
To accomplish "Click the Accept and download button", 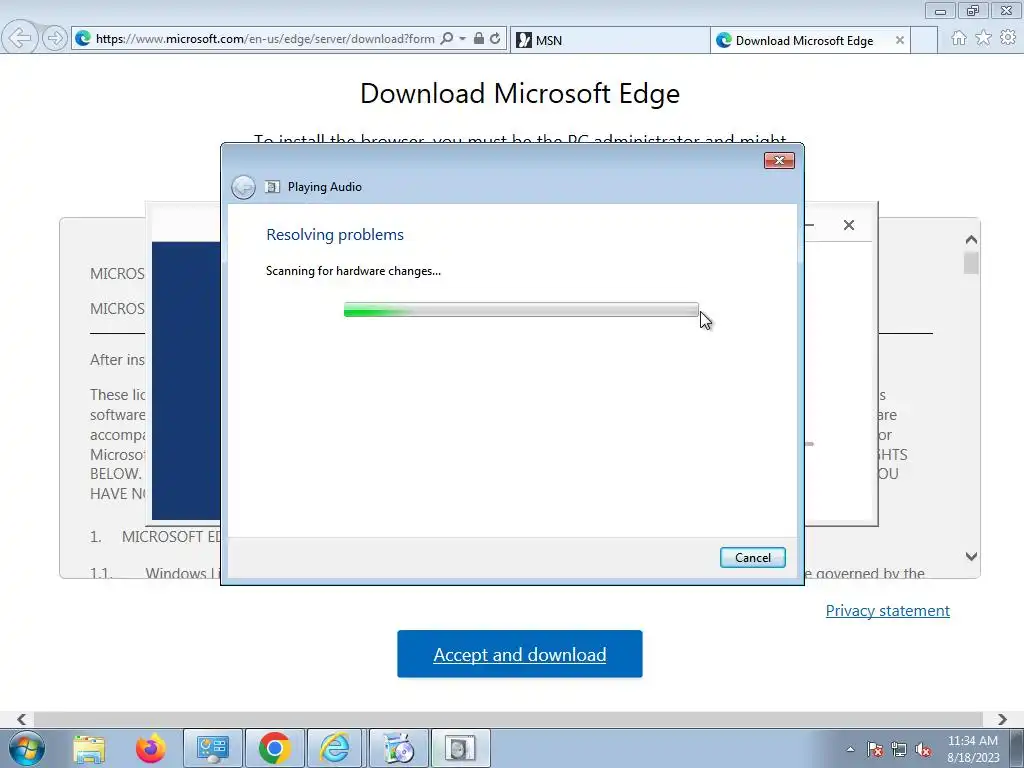I will [520, 654].
